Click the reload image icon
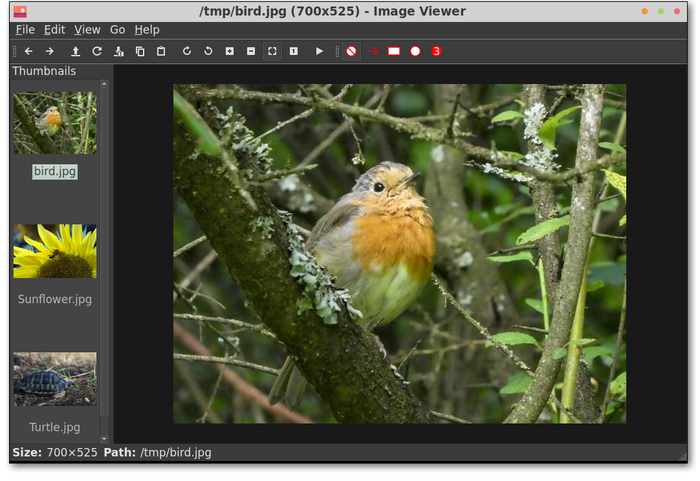 97,51
